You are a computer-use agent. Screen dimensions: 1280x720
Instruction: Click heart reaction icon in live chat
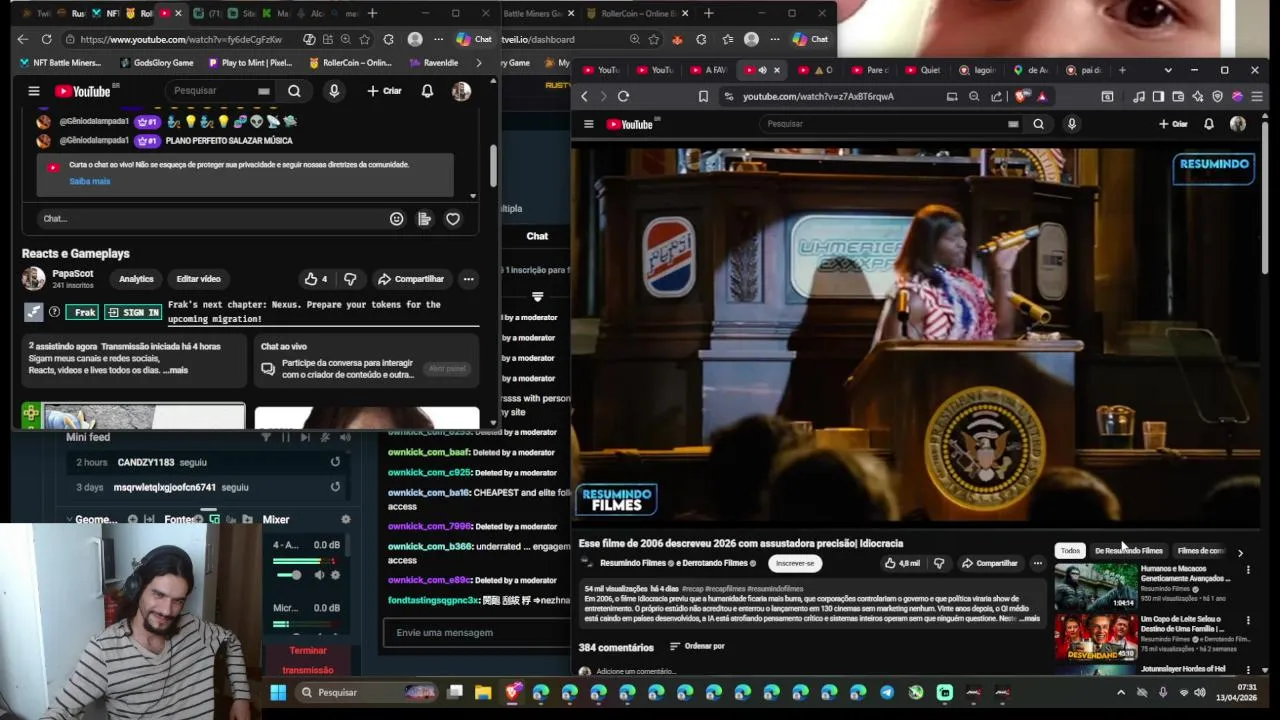[x=453, y=219]
